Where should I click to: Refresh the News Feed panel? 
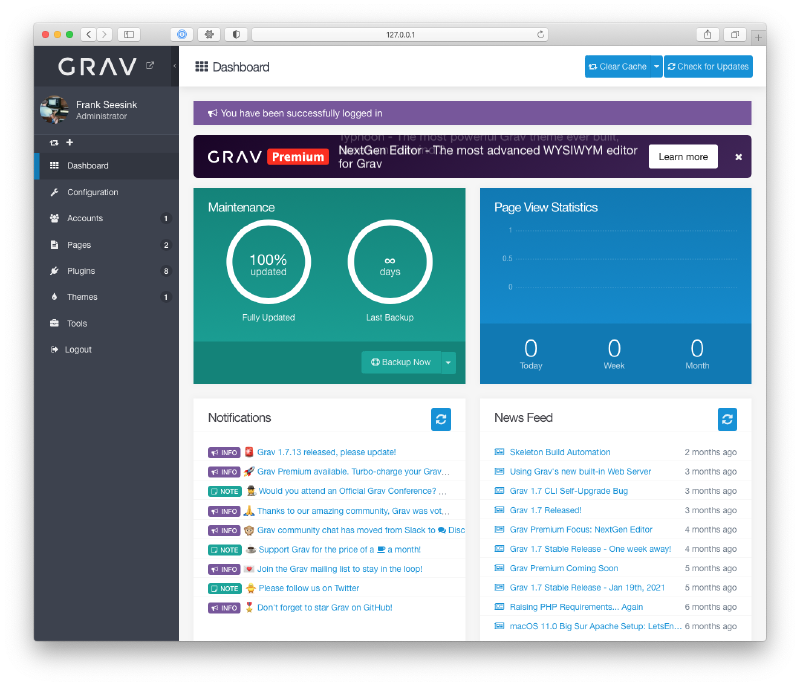pos(727,420)
